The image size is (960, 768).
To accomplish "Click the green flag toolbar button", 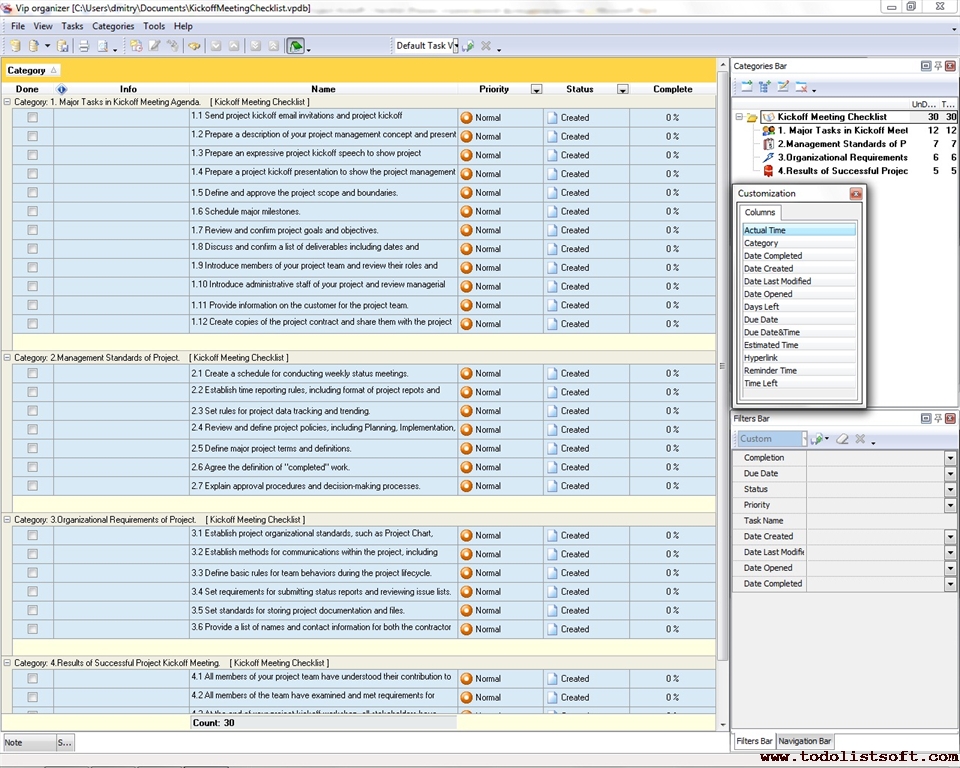I will (x=295, y=46).
